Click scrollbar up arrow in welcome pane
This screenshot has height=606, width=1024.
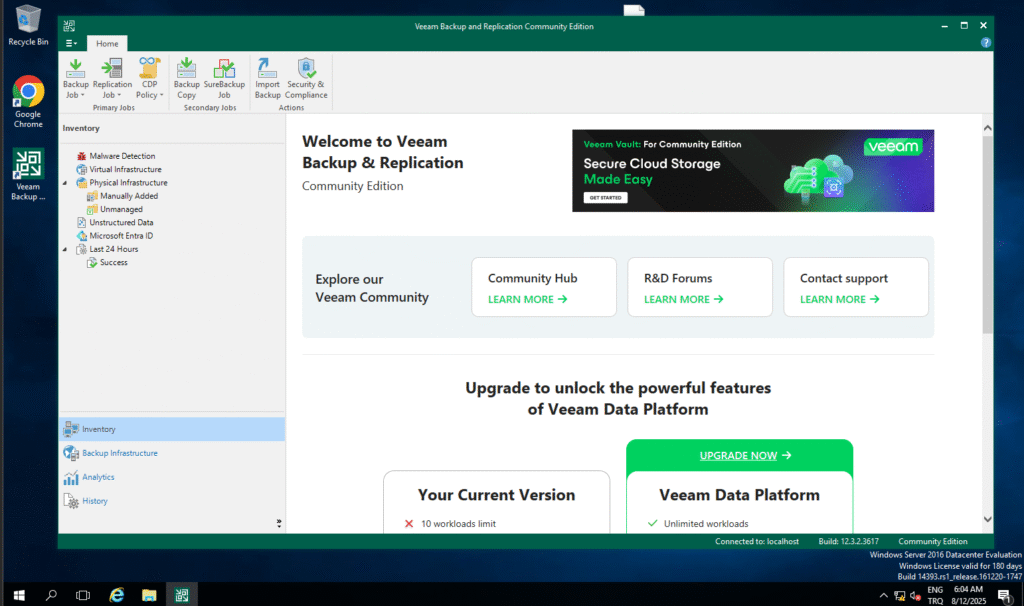987,128
